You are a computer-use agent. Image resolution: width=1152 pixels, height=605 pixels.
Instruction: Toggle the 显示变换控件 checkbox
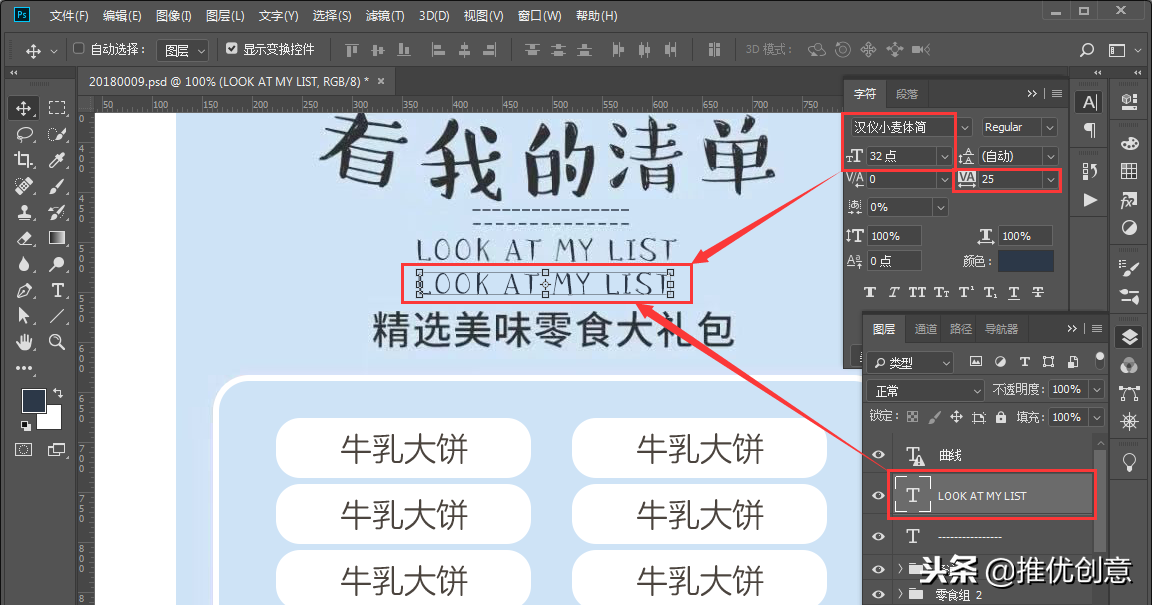click(x=232, y=49)
